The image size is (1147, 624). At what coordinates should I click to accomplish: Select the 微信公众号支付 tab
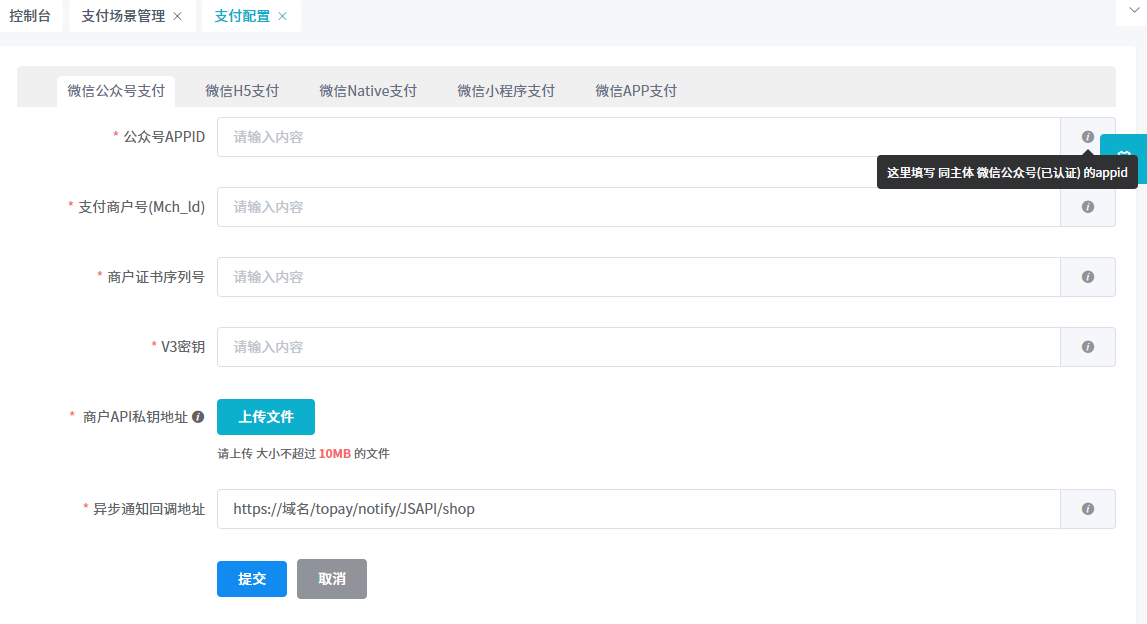(116, 91)
